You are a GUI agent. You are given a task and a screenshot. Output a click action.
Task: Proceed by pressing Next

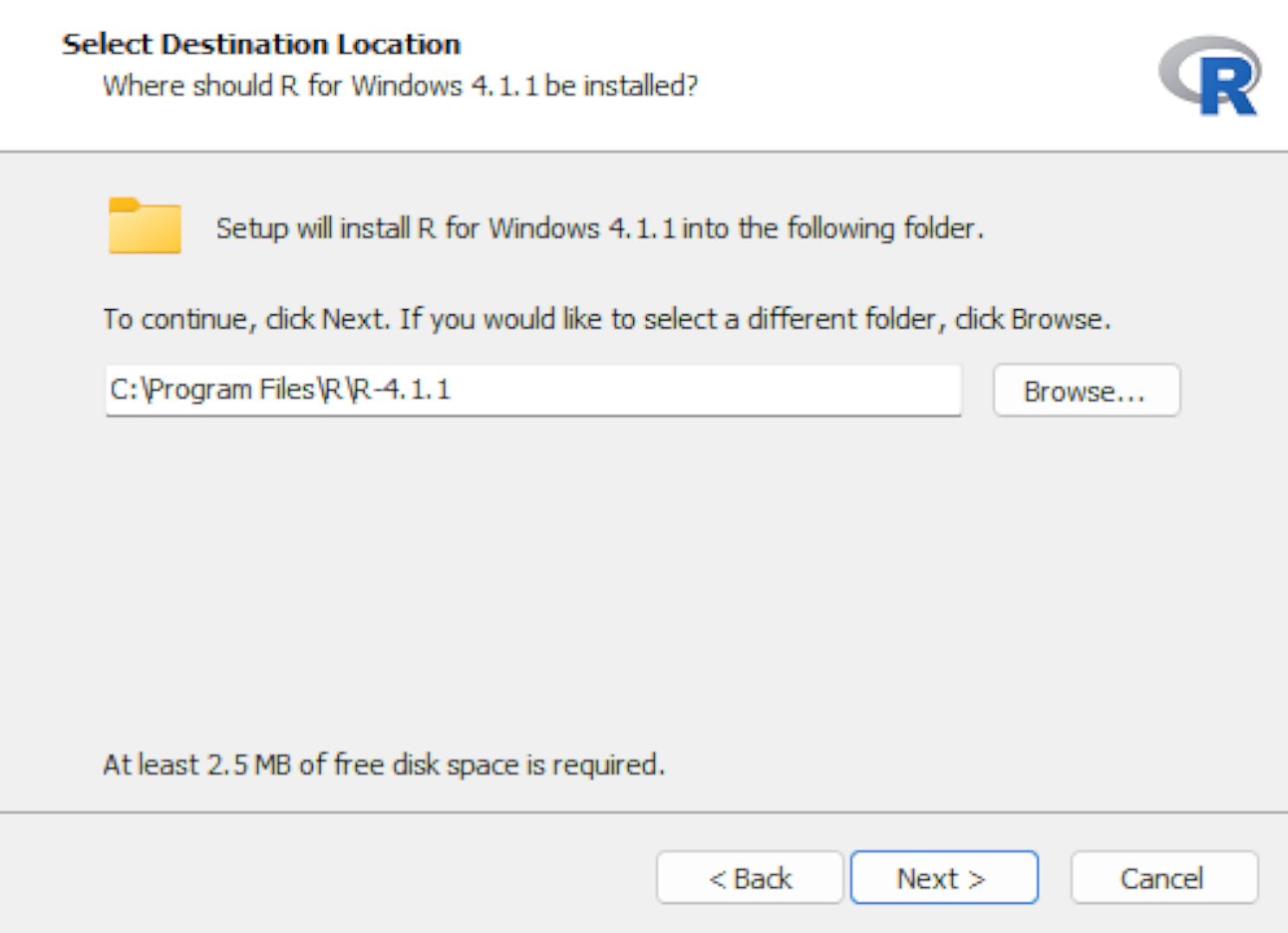pyautogui.click(x=943, y=878)
